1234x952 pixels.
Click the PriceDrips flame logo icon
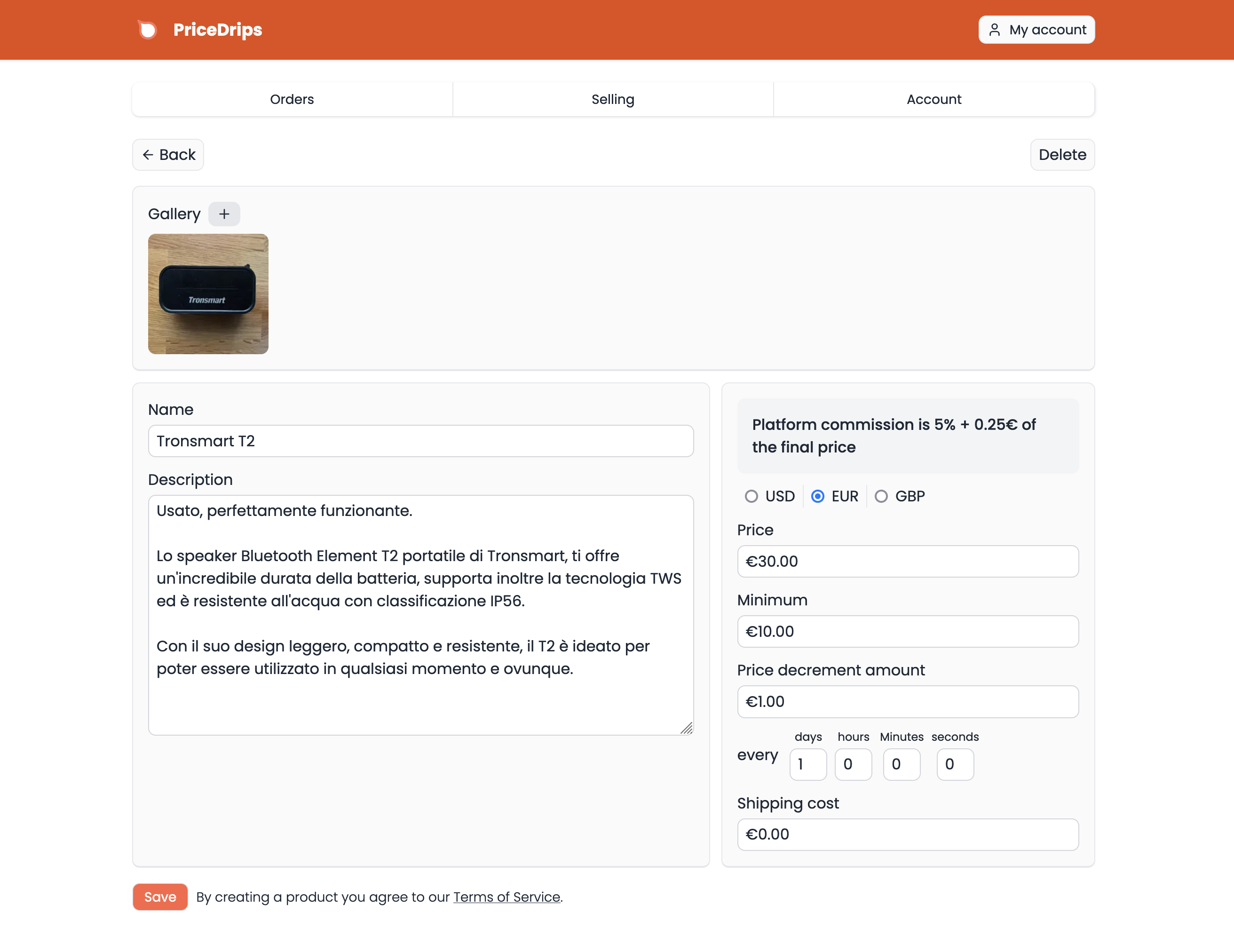pyautogui.click(x=148, y=30)
